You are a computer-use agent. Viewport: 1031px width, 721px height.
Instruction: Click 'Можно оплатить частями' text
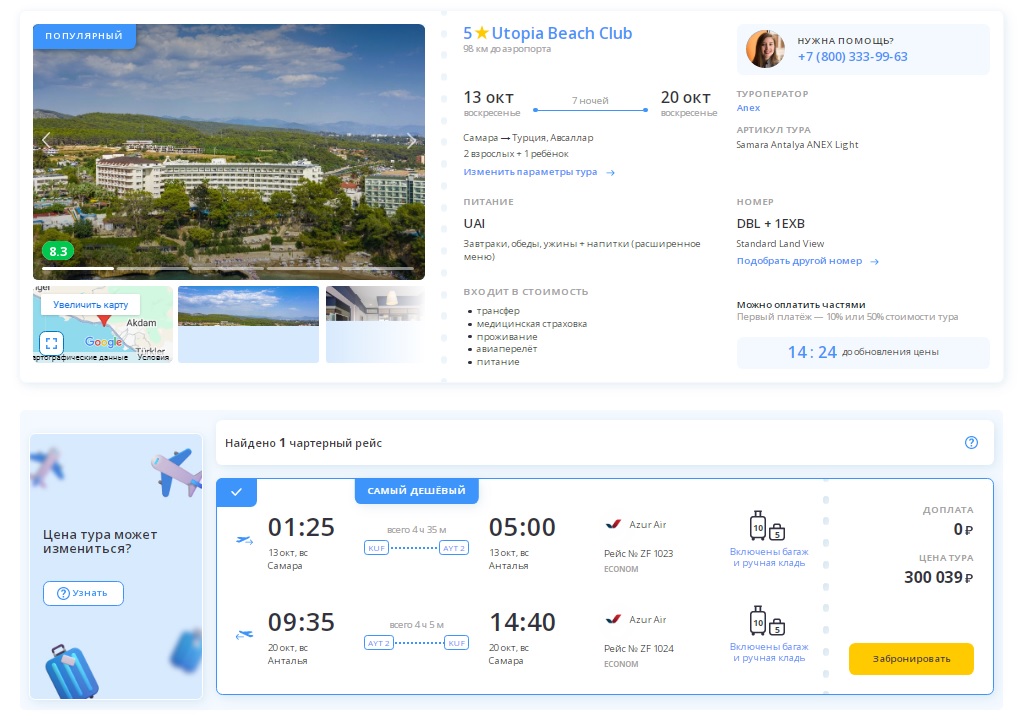pyautogui.click(x=801, y=305)
